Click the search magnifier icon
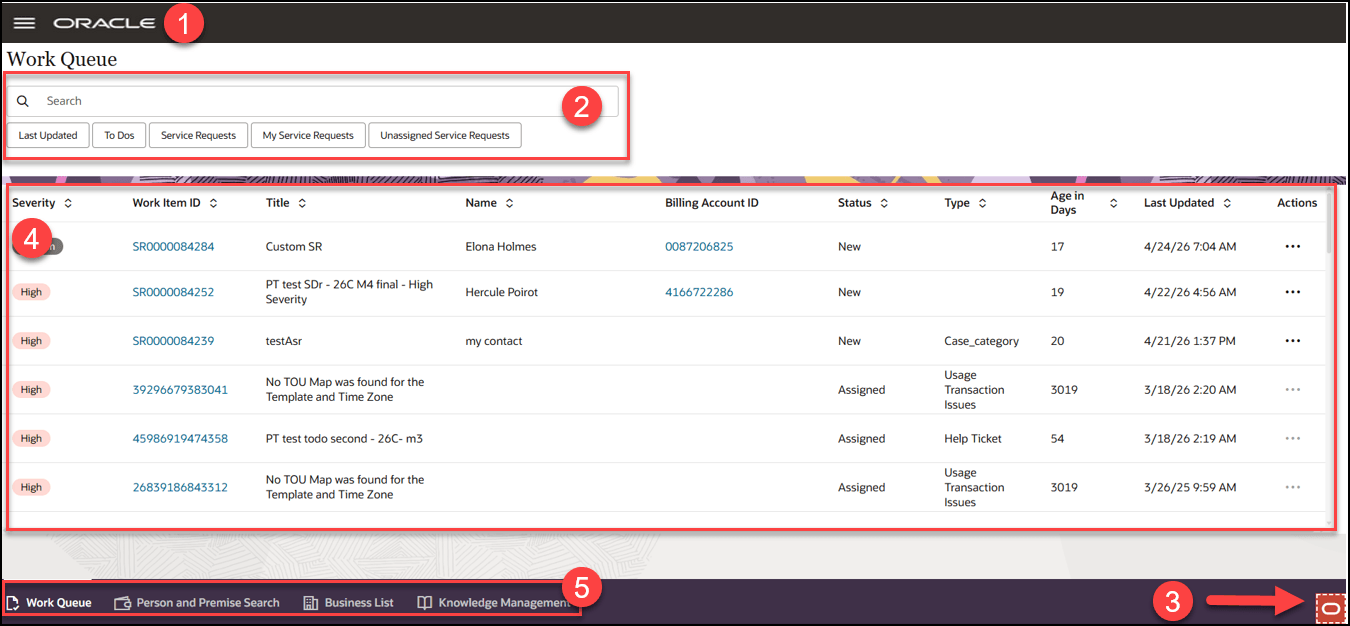Screen dimensions: 1350x626 pos(23,101)
